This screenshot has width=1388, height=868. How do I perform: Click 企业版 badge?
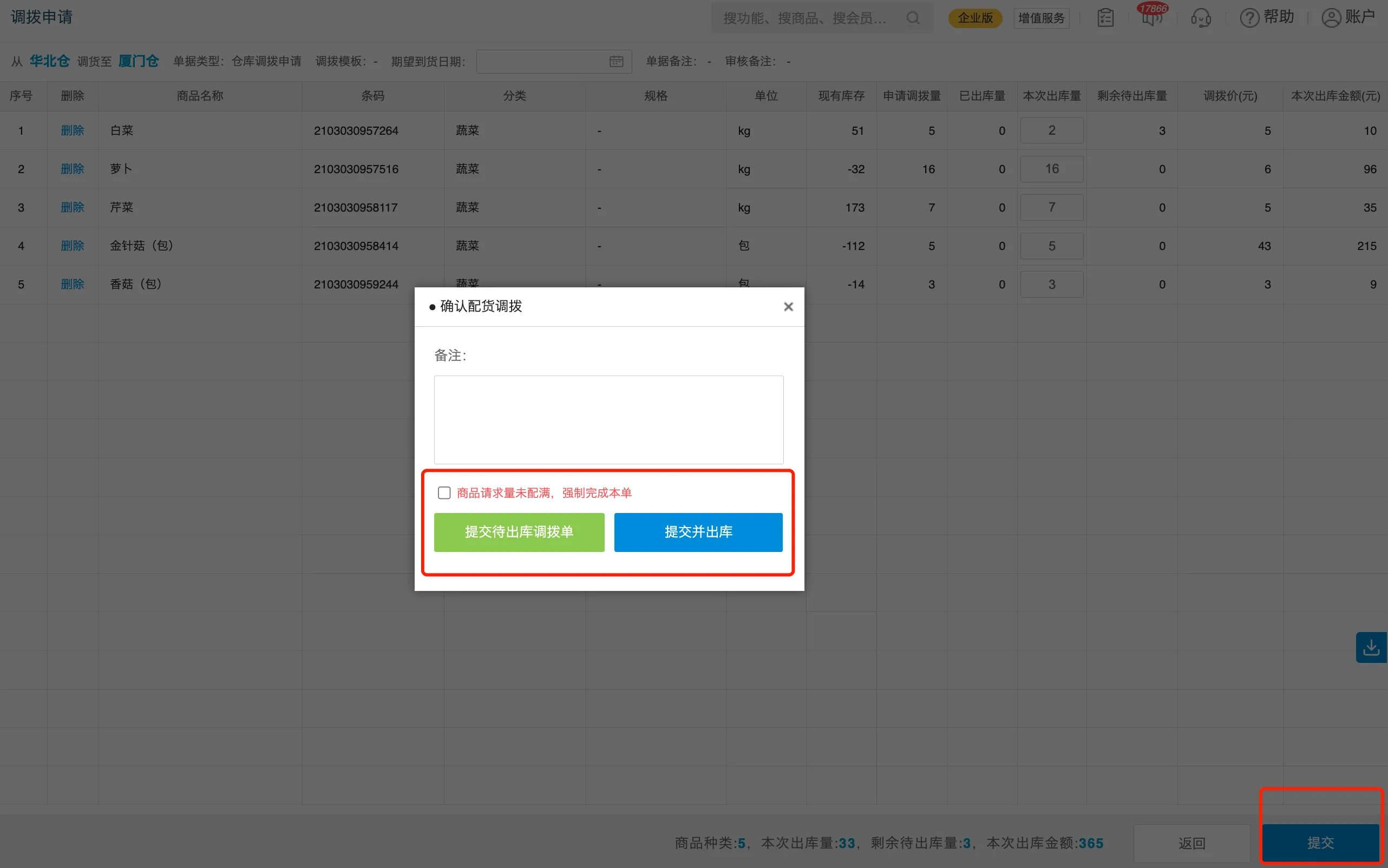(974, 18)
